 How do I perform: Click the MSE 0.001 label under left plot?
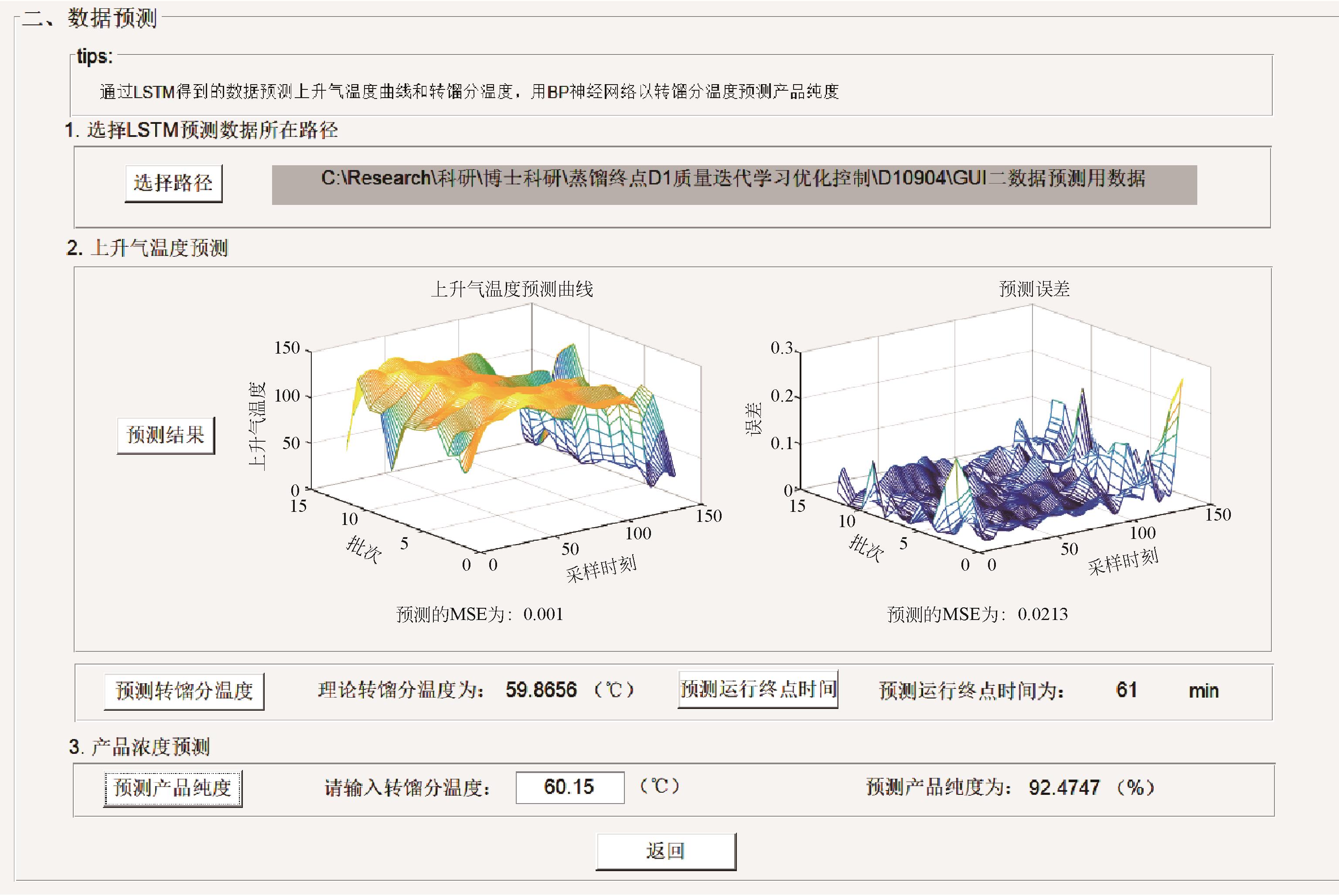[x=480, y=614]
